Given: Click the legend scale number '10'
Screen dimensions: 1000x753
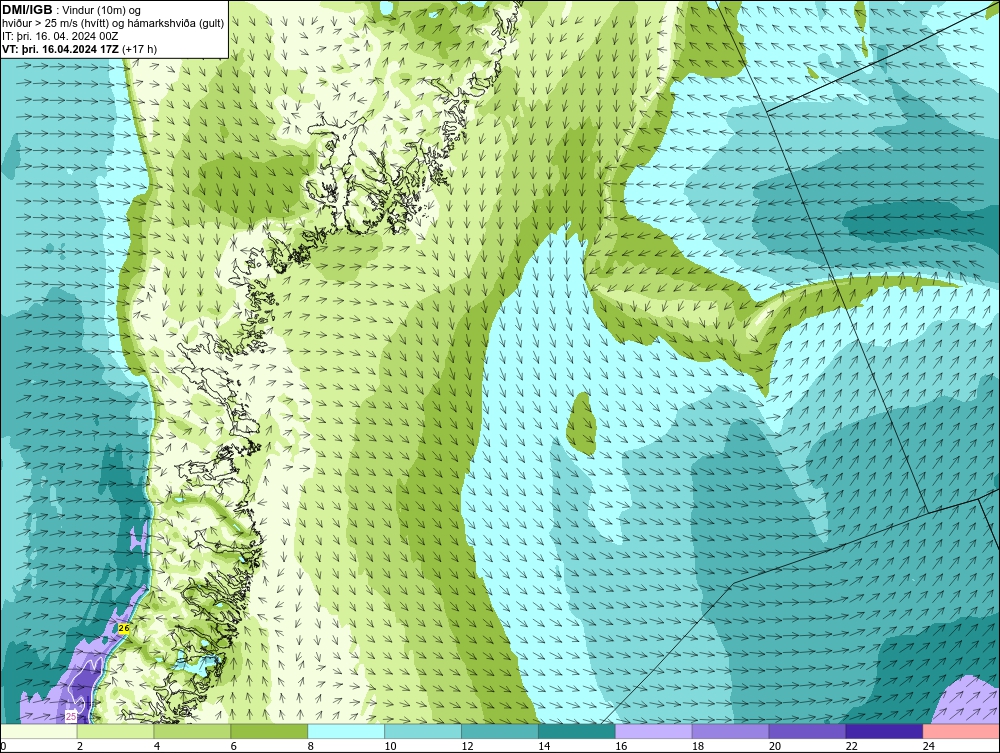Looking at the screenshot, I should (390, 746).
